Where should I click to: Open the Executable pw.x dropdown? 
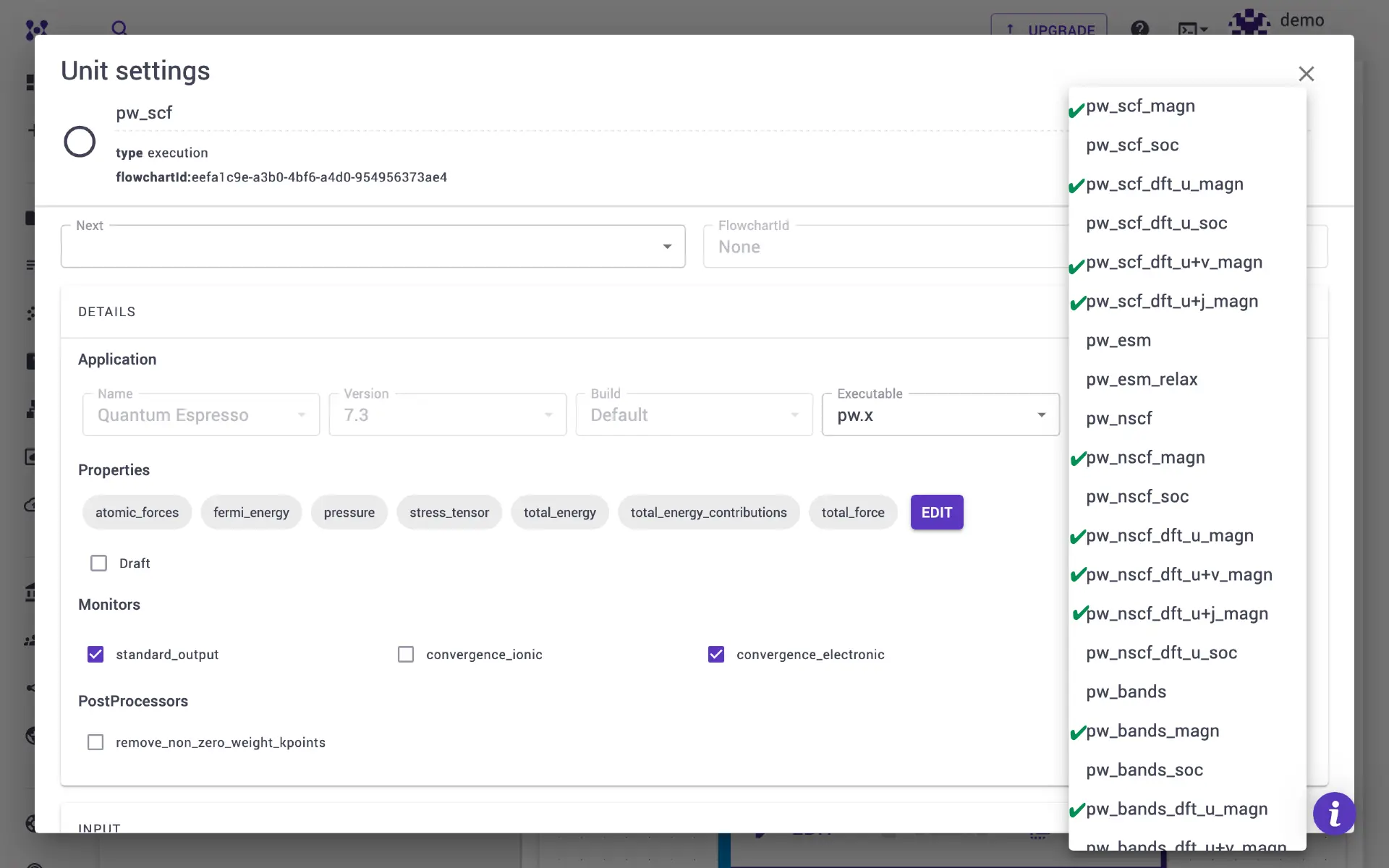click(x=940, y=415)
